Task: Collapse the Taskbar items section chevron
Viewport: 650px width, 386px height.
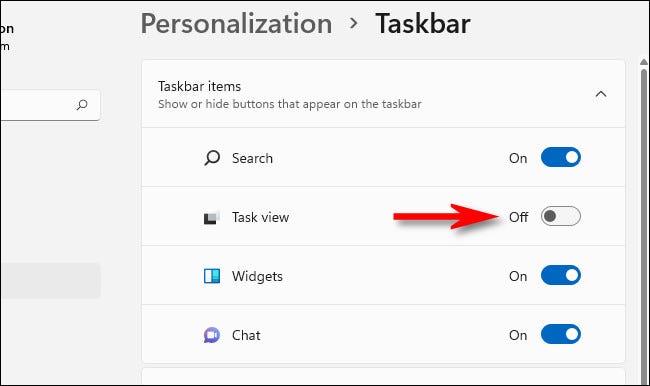Action: pos(601,94)
